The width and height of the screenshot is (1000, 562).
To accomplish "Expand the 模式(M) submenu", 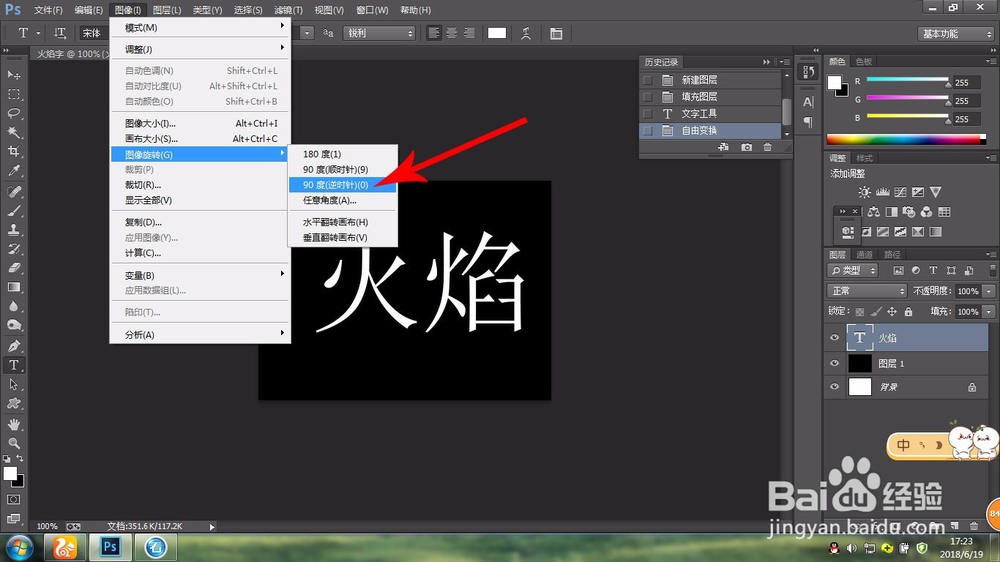I will (200, 27).
